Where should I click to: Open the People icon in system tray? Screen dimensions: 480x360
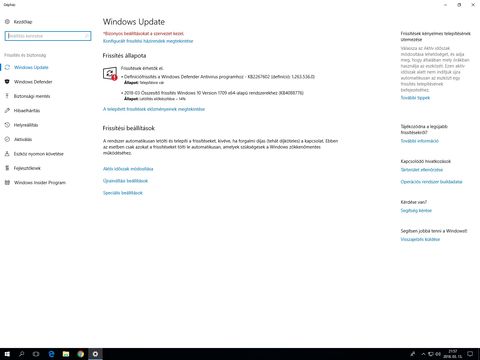tap(413, 354)
